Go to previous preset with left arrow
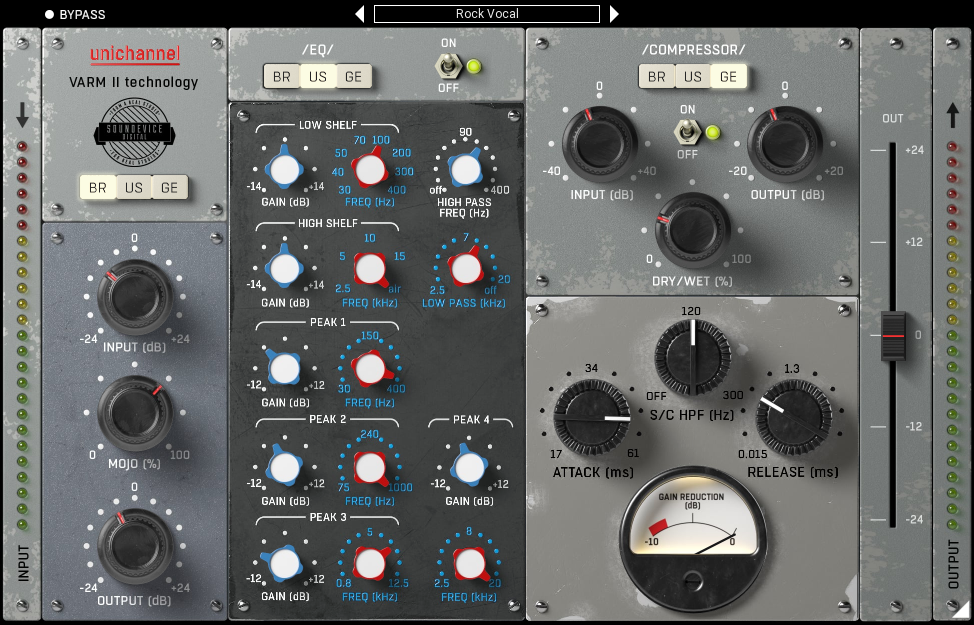974x625 pixels. 360,14
